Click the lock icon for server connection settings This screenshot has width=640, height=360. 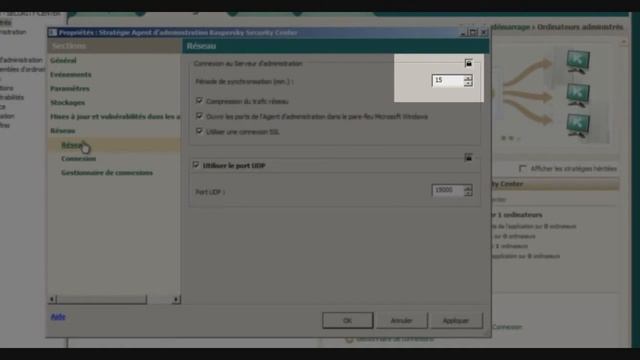coord(468,63)
